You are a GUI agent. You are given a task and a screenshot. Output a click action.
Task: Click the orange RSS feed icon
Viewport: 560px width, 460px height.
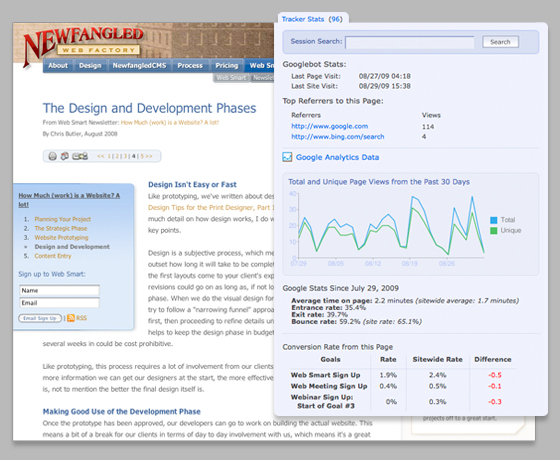(x=71, y=318)
